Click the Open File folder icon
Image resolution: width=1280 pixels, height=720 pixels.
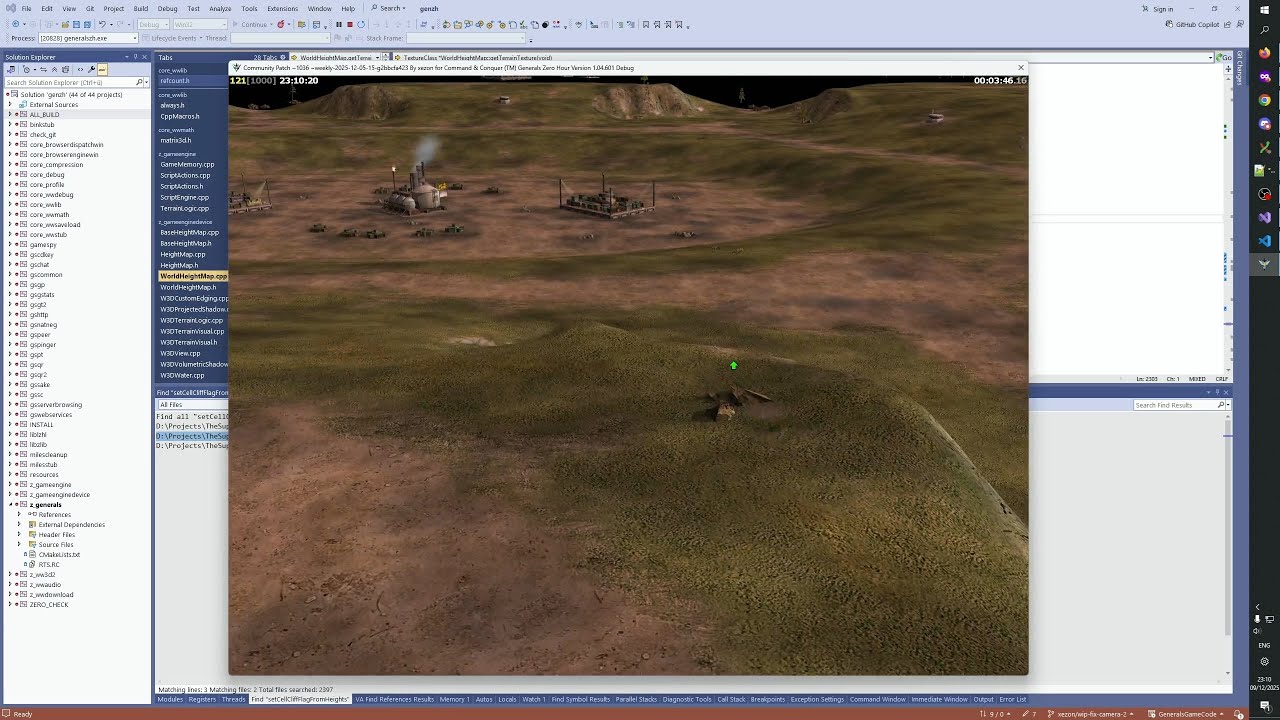coord(65,24)
